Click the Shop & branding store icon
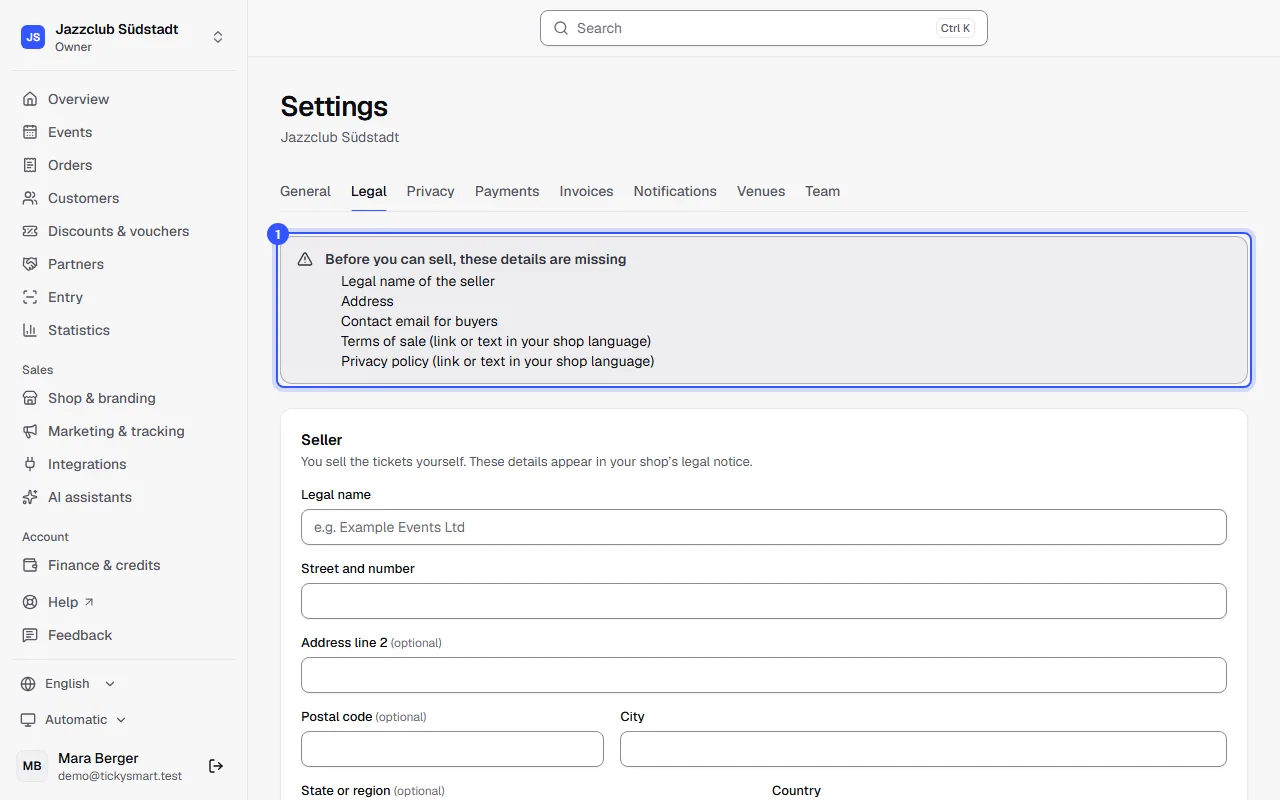Image resolution: width=1280 pixels, height=800 pixels. pyautogui.click(x=30, y=398)
